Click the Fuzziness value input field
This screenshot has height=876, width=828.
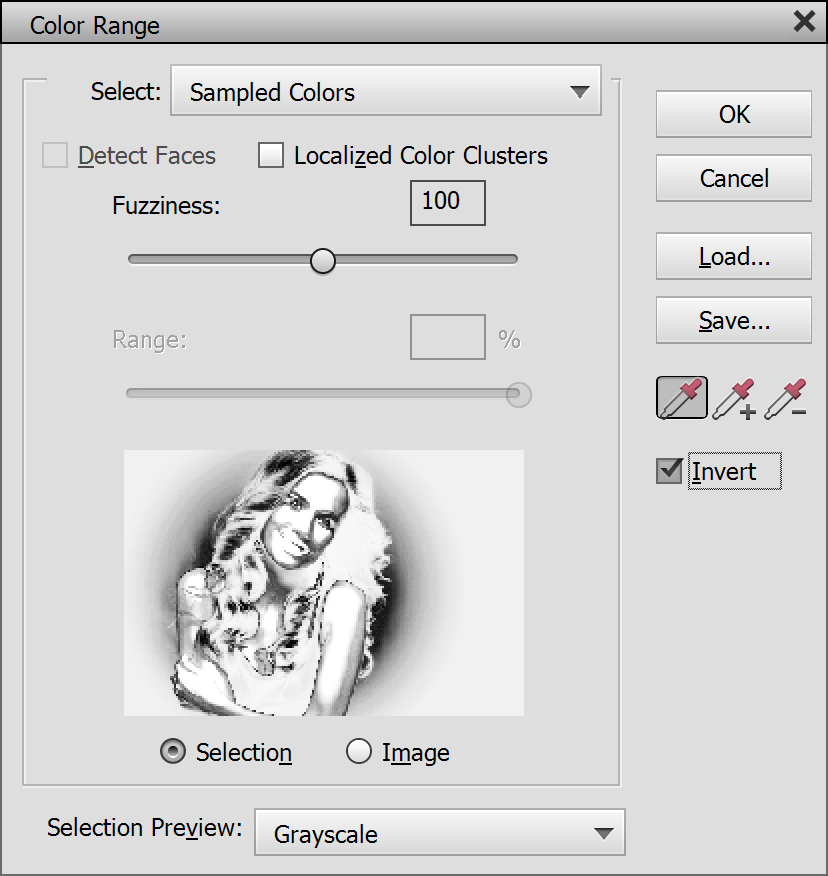click(447, 203)
